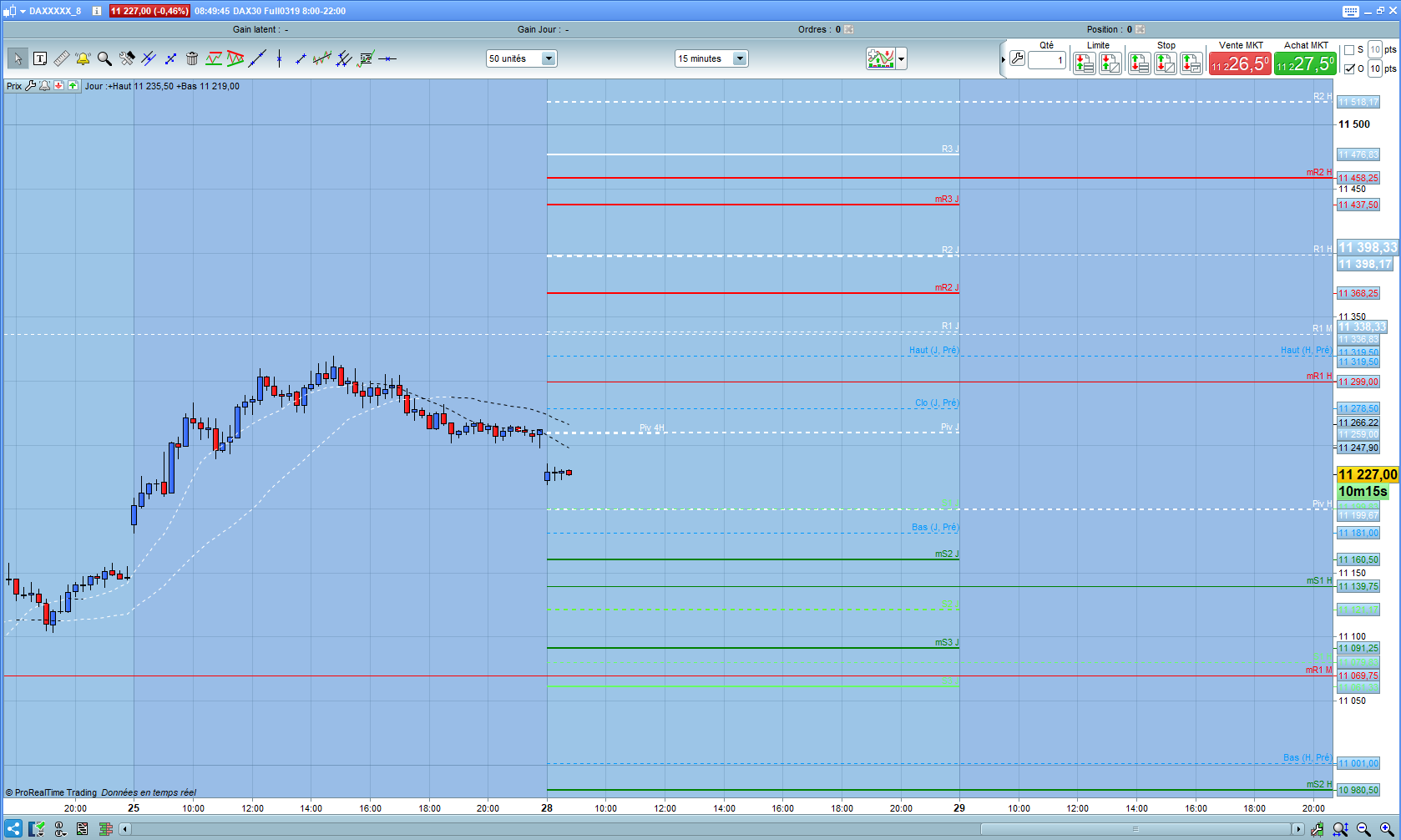Viewport: 1401px width, 840px height.
Task: Open the instrument info icon beside DAXXXXX_8
Action: (x=97, y=11)
